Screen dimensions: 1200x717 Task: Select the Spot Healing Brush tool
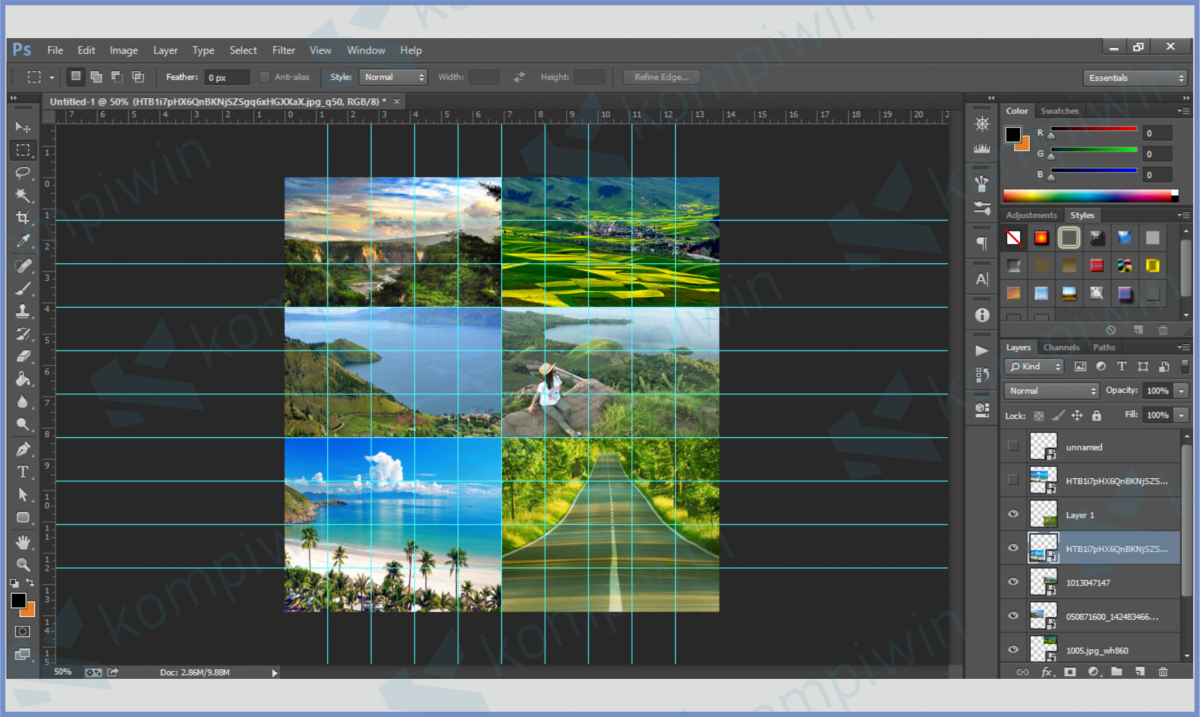pos(23,266)
